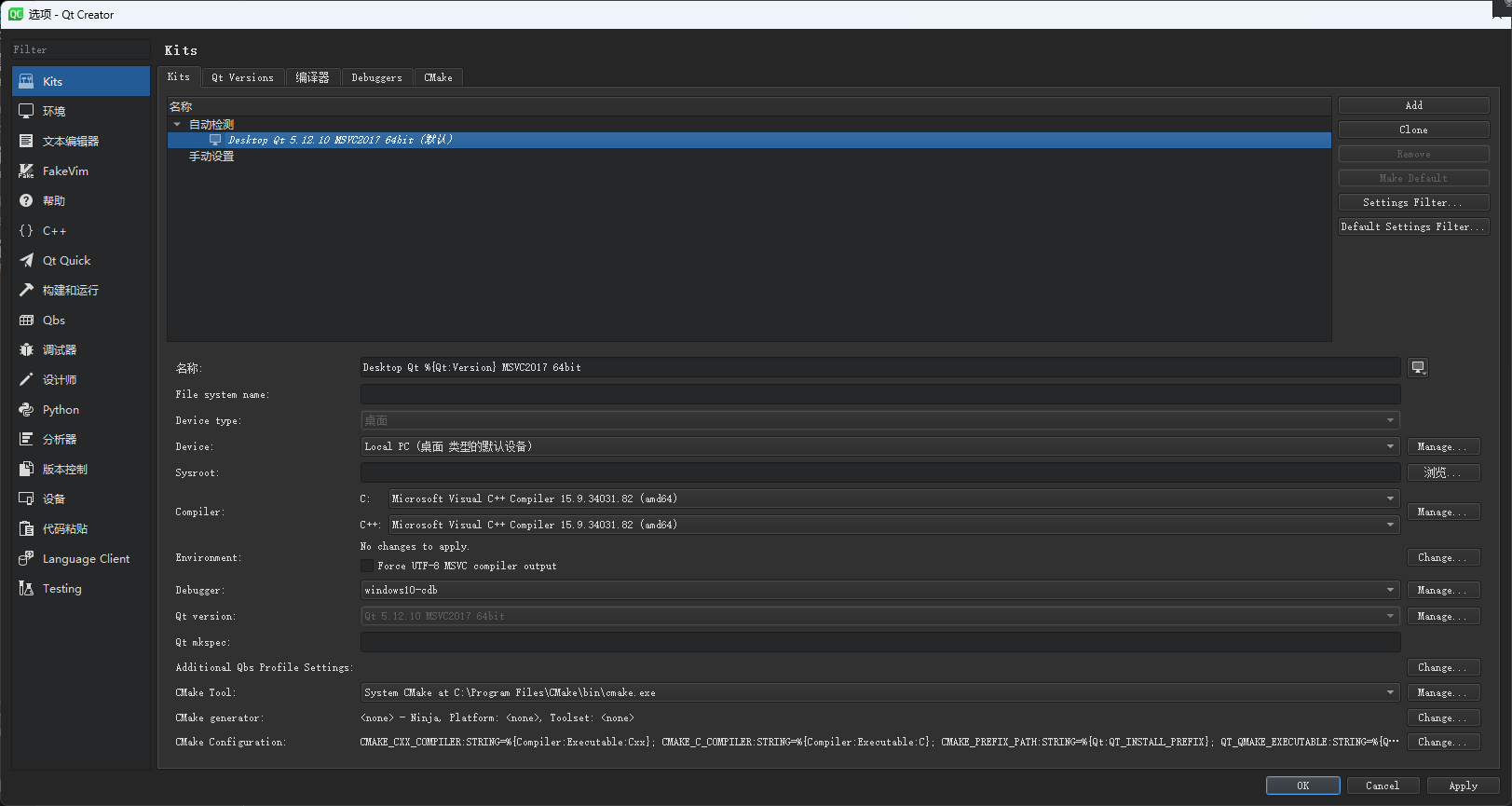The image size is (1512, 806).
Task: Open the Kits category icon in sidebar
Action: tap(26, 81)
